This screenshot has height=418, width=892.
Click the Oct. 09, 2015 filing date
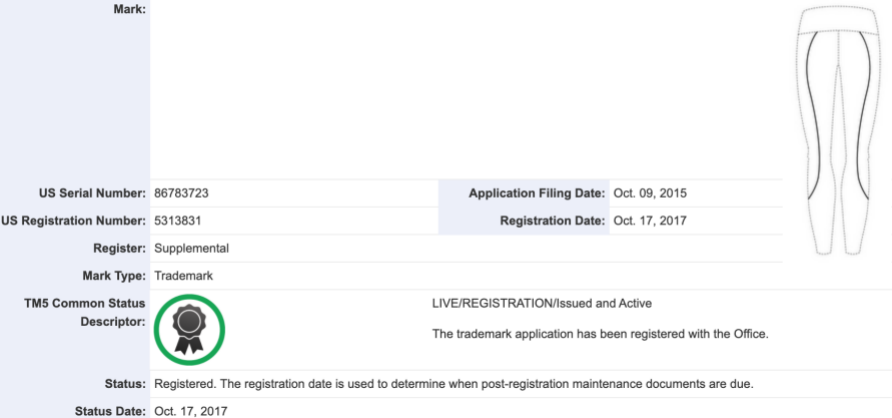pos(650,193)
